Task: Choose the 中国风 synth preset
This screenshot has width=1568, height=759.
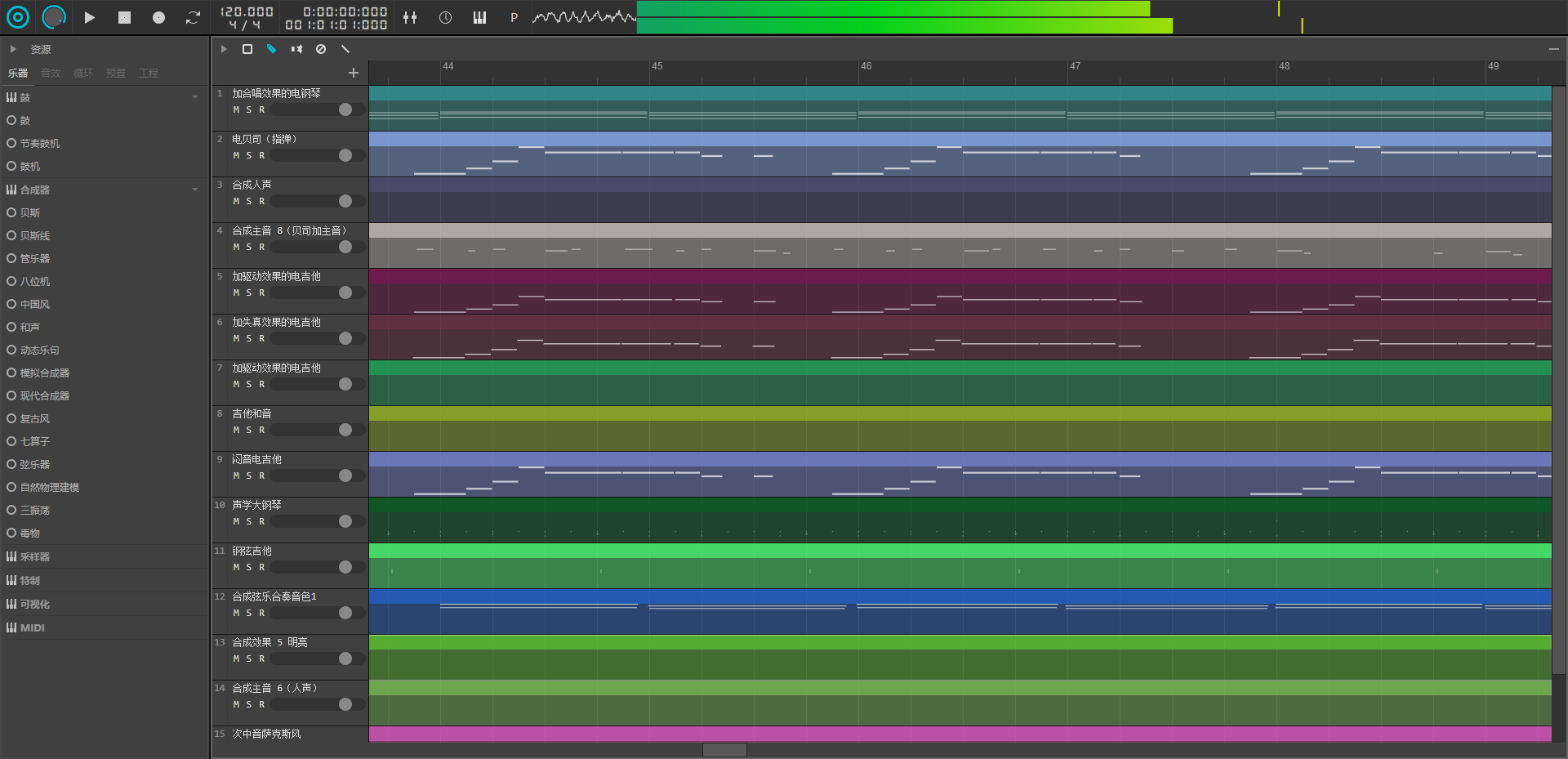Action: tap(34, 304)
